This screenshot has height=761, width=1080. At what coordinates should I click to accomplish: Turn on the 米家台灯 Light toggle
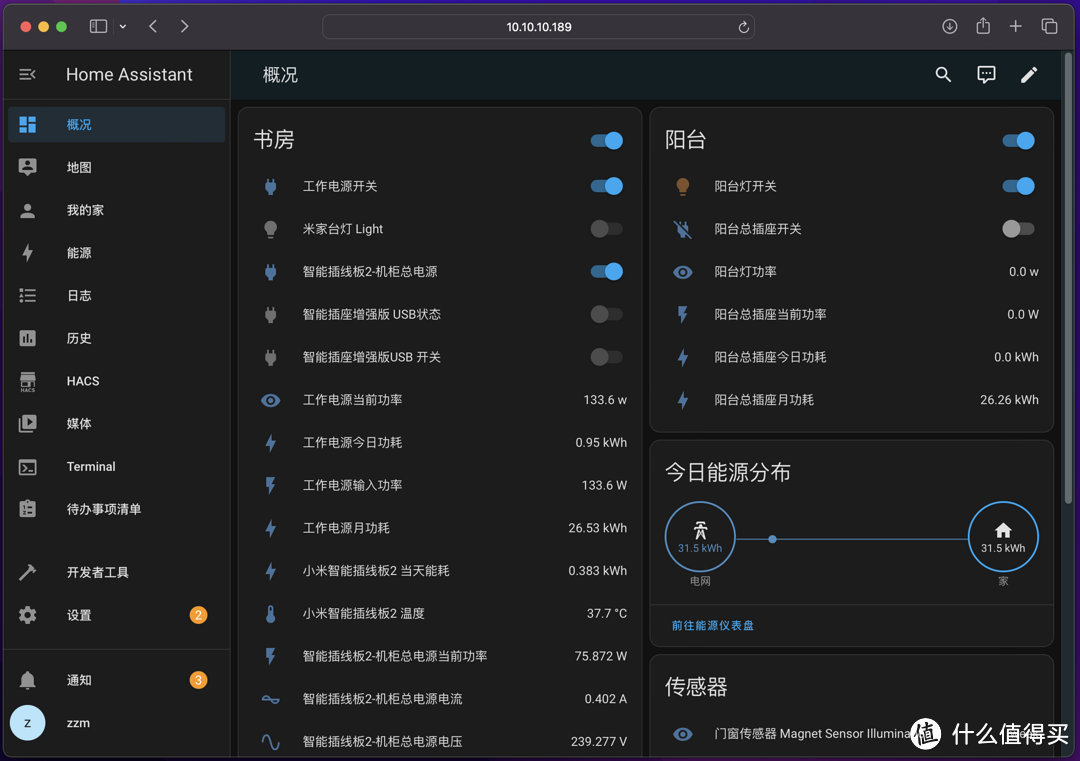(606, 228)
